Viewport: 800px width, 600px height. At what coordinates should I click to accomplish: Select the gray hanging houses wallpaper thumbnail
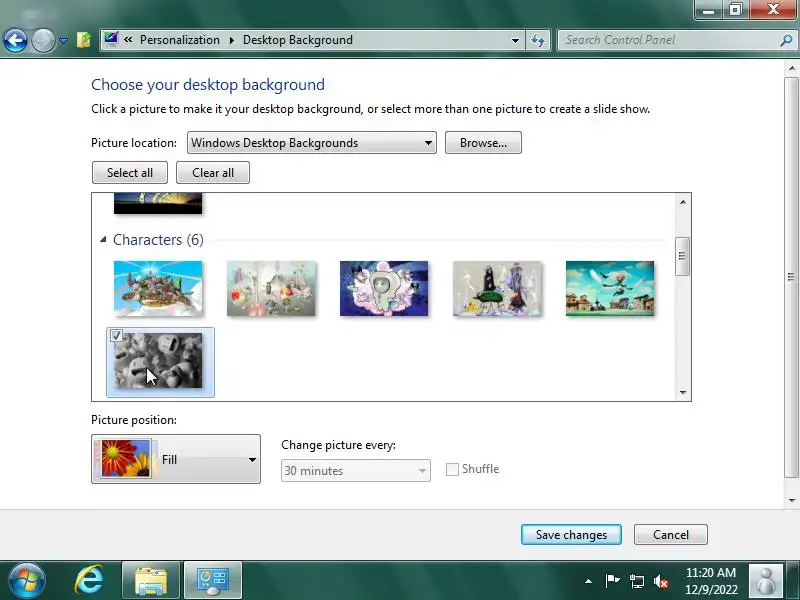coord(271,289)
